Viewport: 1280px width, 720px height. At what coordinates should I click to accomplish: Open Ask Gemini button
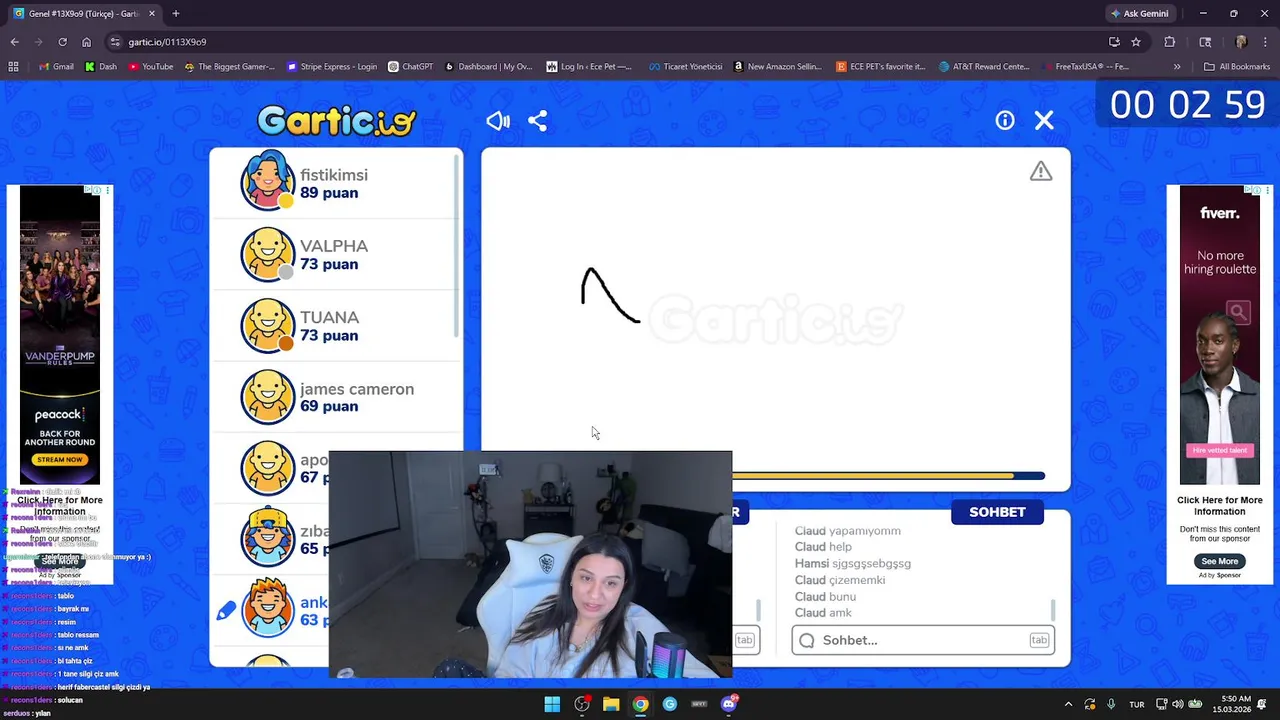point(1139,14)
